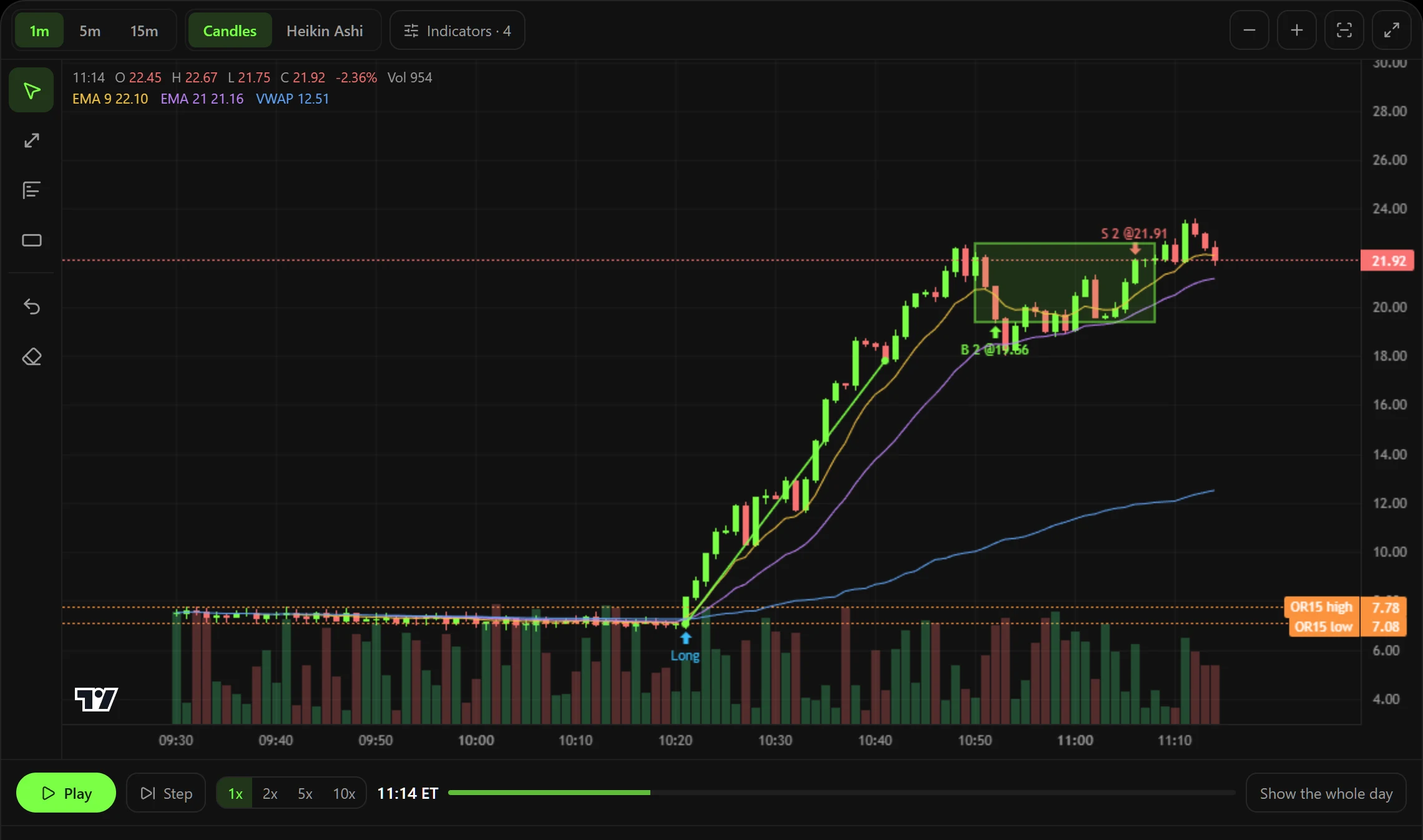This screenshot has height=840, width=1423.
Task: Click the current price tag 21.92
Action: (x=1387, y=260)
